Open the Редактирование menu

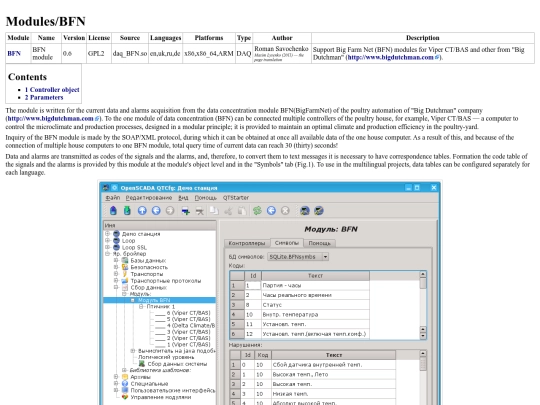[x=149, y=198]
